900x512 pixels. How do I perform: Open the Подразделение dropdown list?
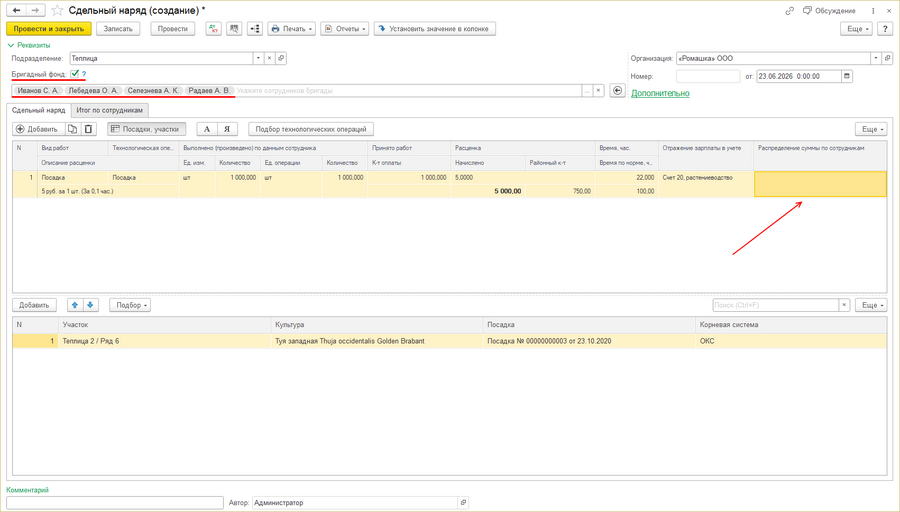pyautogui.click(x=258, y=58)
